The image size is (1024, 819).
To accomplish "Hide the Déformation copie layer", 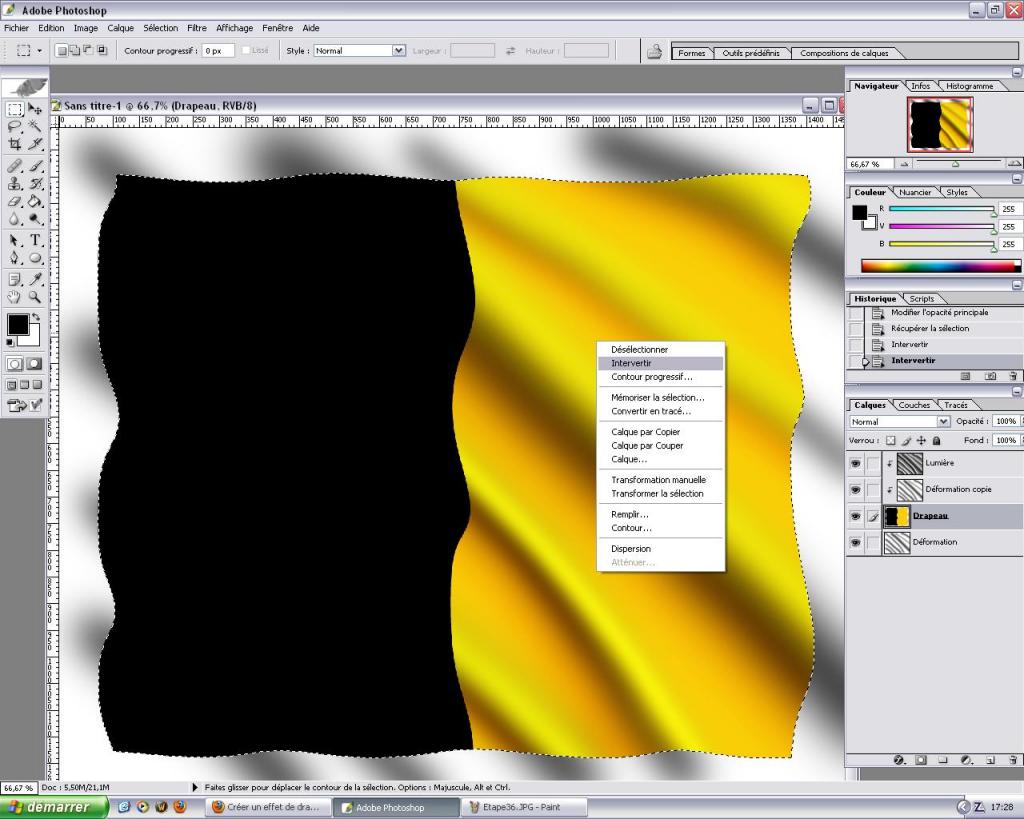I will click(x=856, y=489).
